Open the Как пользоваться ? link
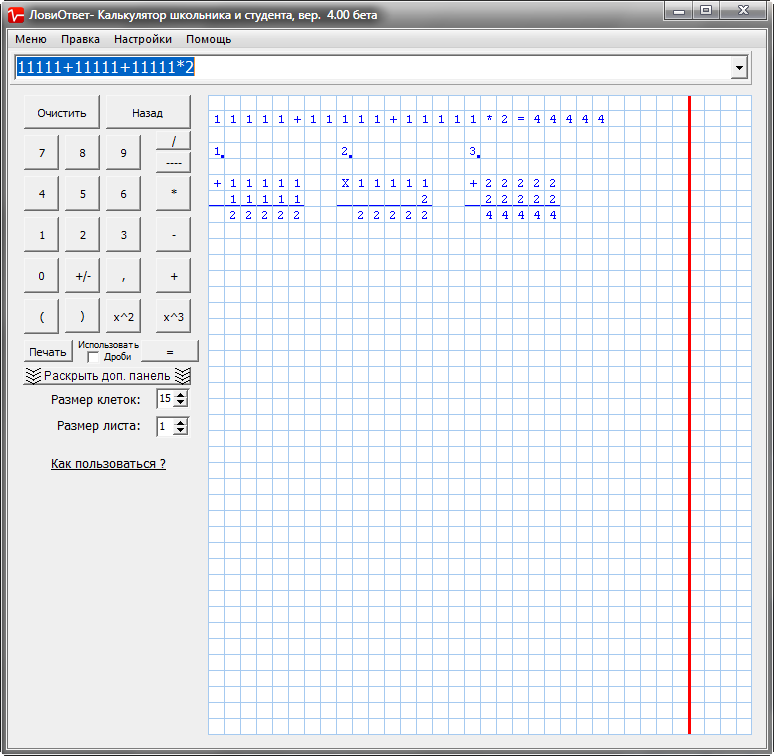The width and height of the screenshot is (774, 756). [108, 464]
